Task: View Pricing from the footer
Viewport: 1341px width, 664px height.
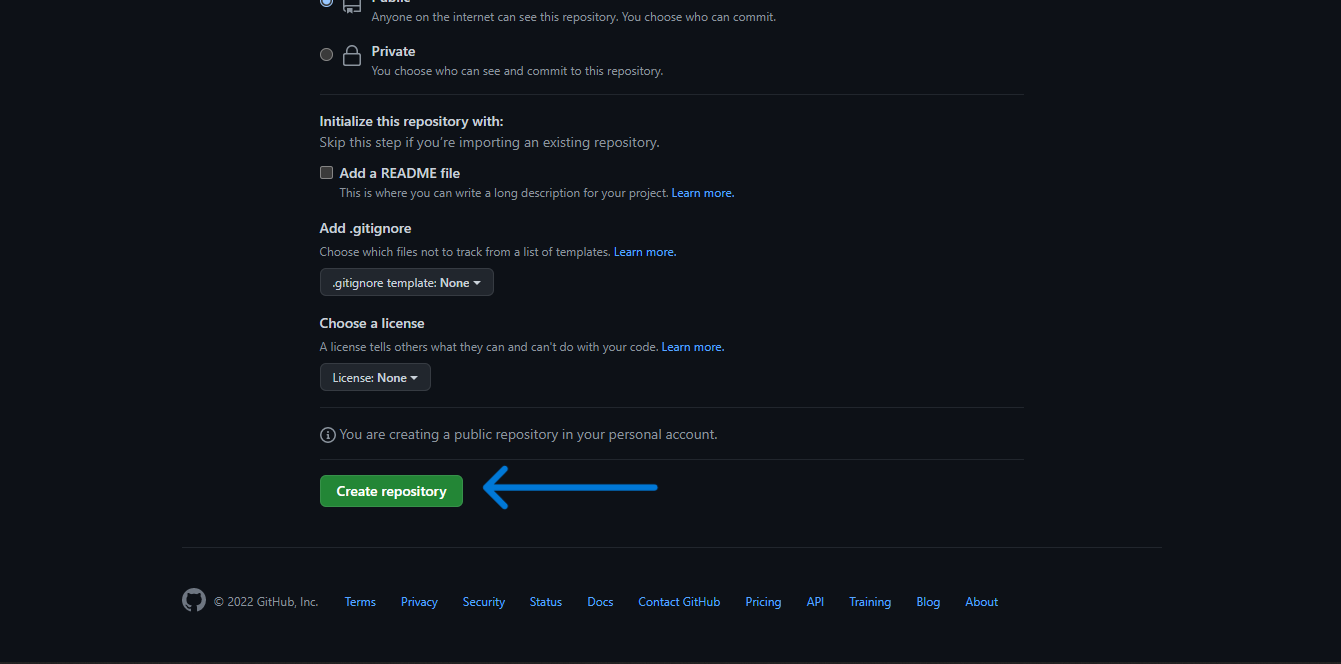Action: pyautogui.click(x=763, y=601)
